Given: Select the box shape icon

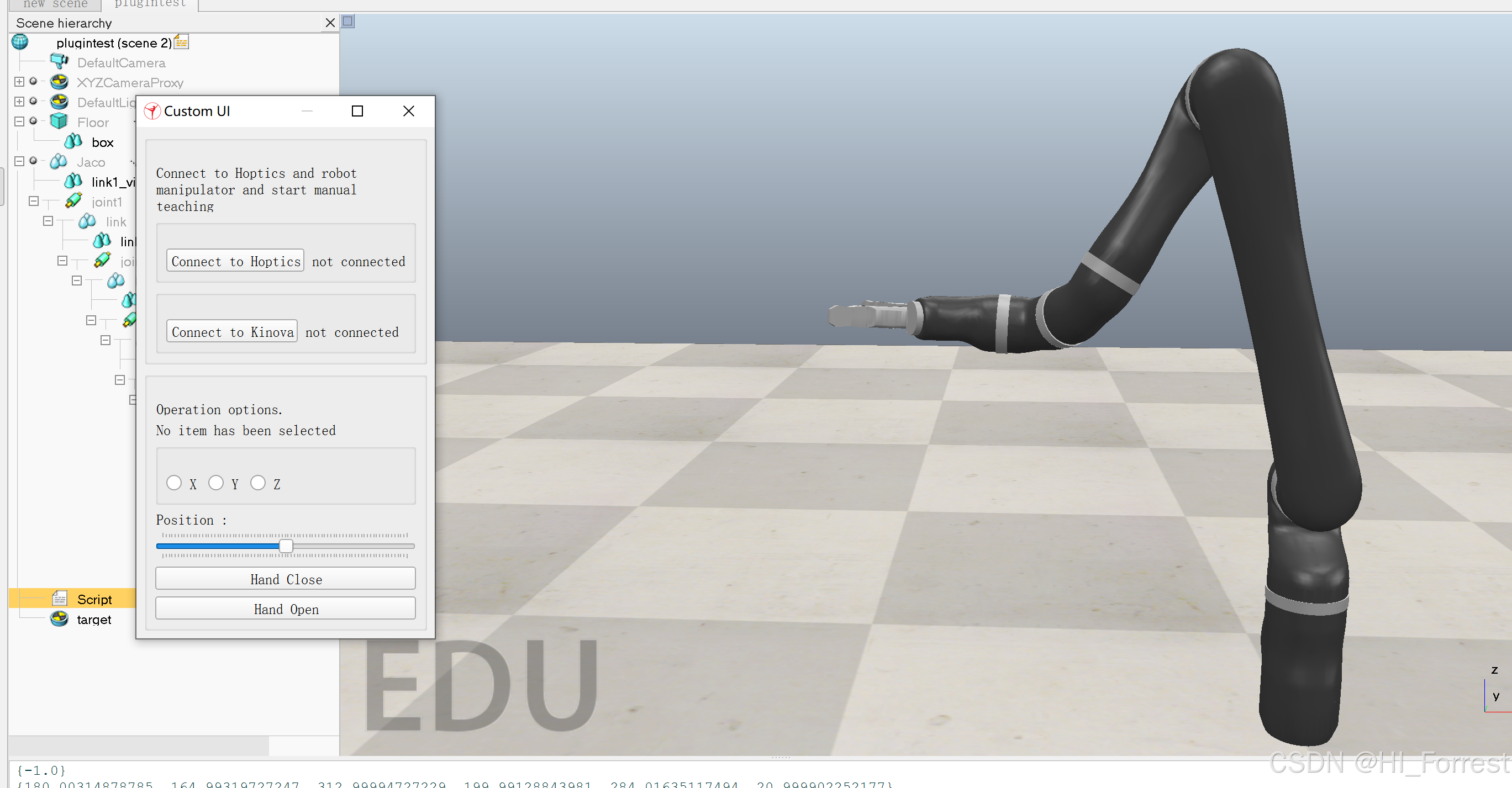Looking at the screenshot, I should (x=73, y=141).
